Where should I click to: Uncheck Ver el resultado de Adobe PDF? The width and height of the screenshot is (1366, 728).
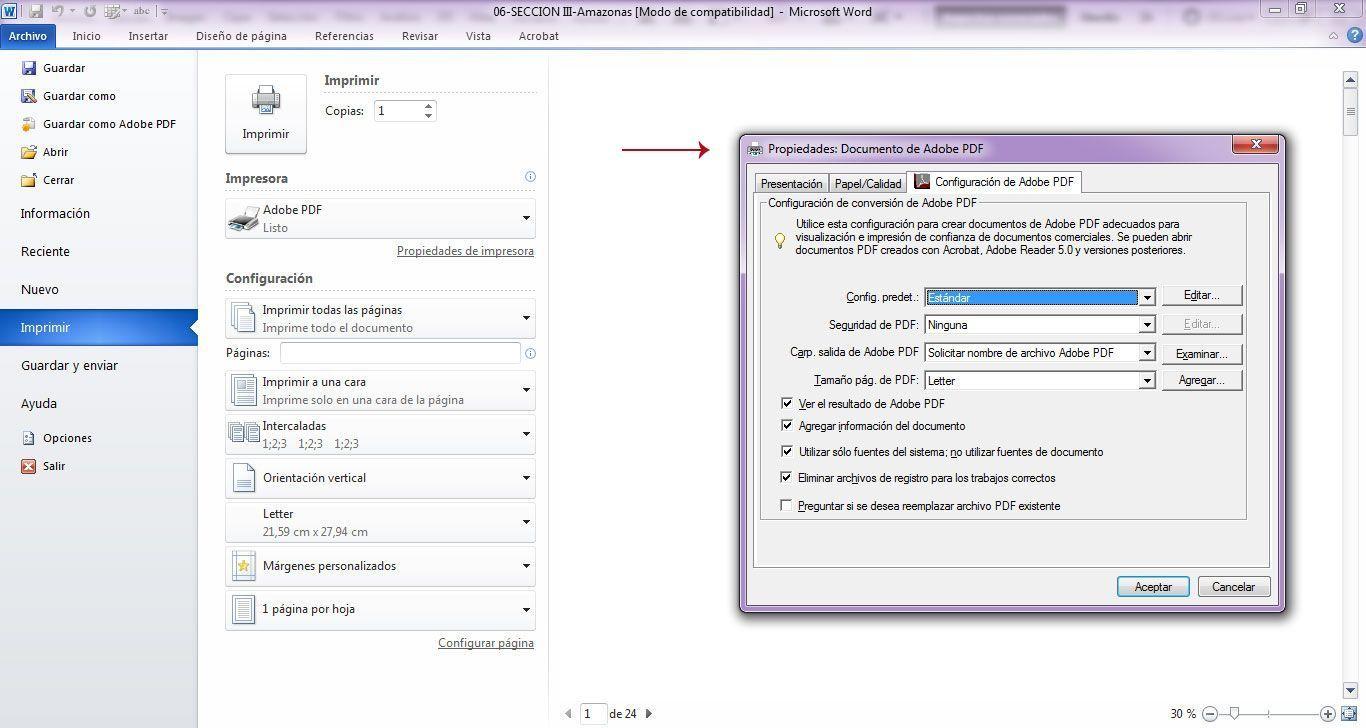tap(787, 403)
